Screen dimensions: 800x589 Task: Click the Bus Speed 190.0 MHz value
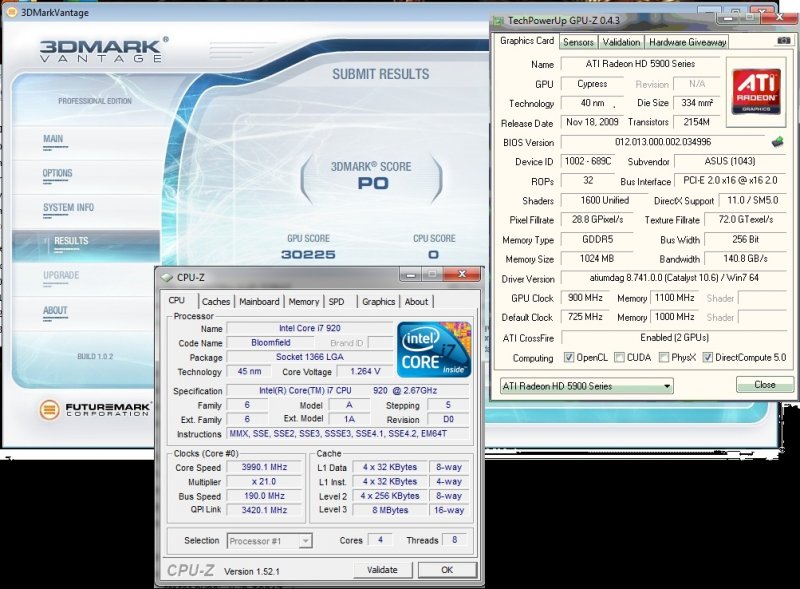pyautogui.click(x=264, y=496)
